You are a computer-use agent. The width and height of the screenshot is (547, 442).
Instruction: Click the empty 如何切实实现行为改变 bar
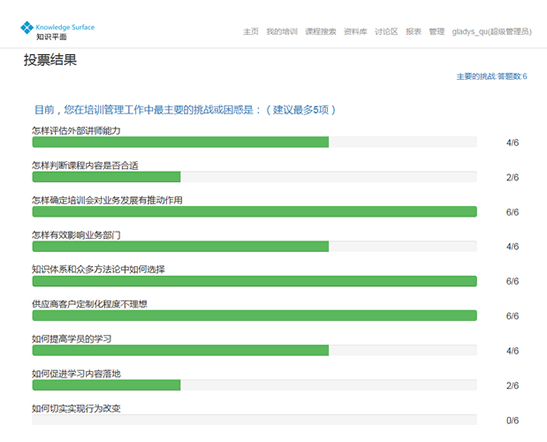255,420
